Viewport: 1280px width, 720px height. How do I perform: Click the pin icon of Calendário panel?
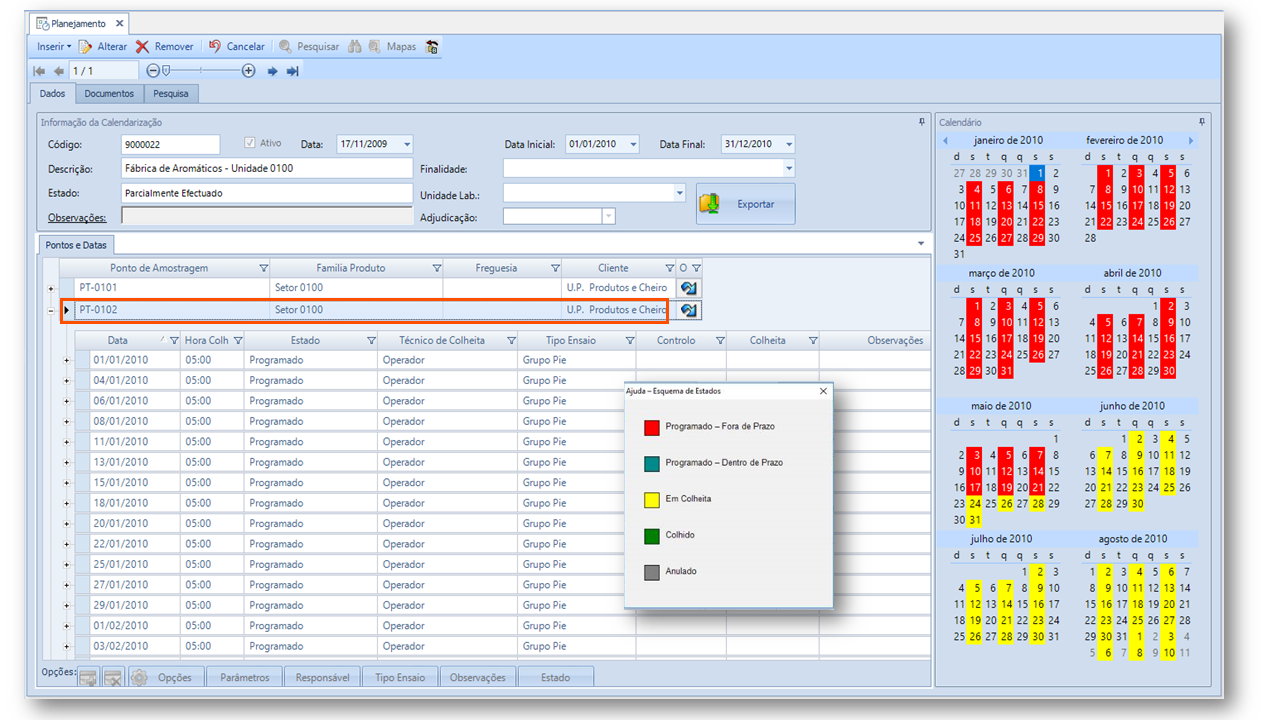(x=1202, y=122)
